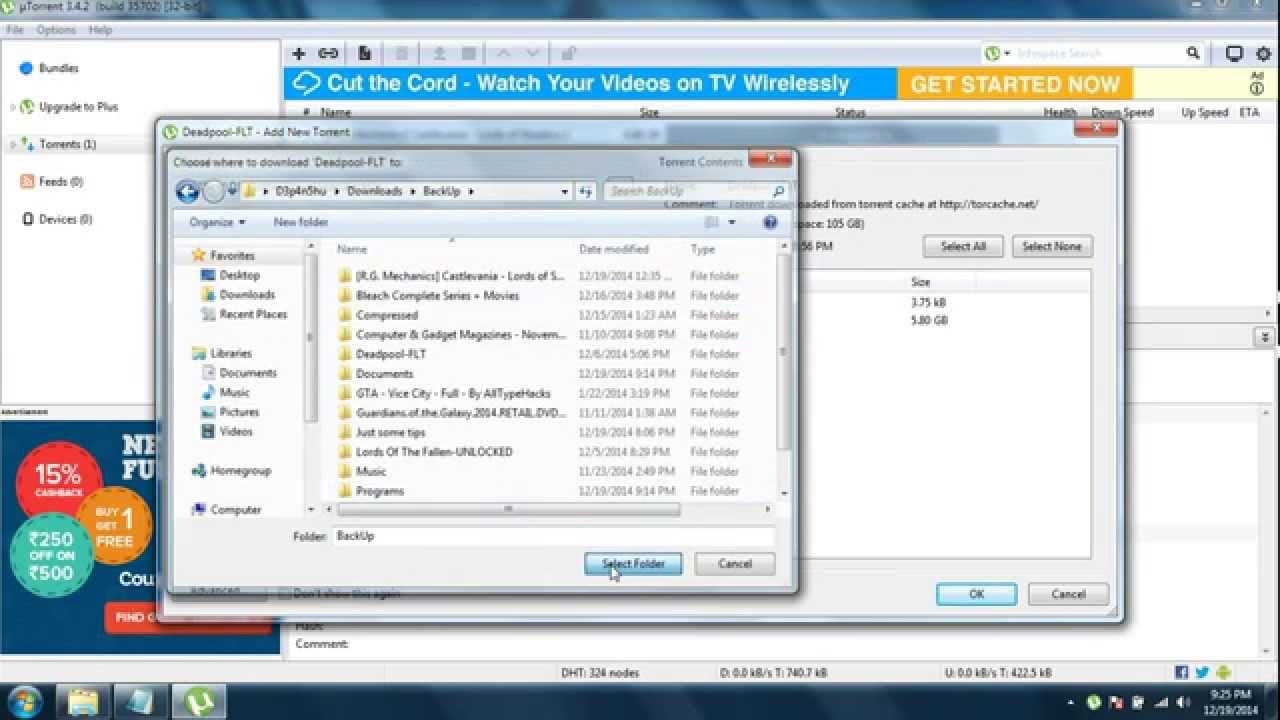The height and width of the screenshot is (720, 1280).
Task: Click the Add Torrent plus icon
Action: click(298, 53)
